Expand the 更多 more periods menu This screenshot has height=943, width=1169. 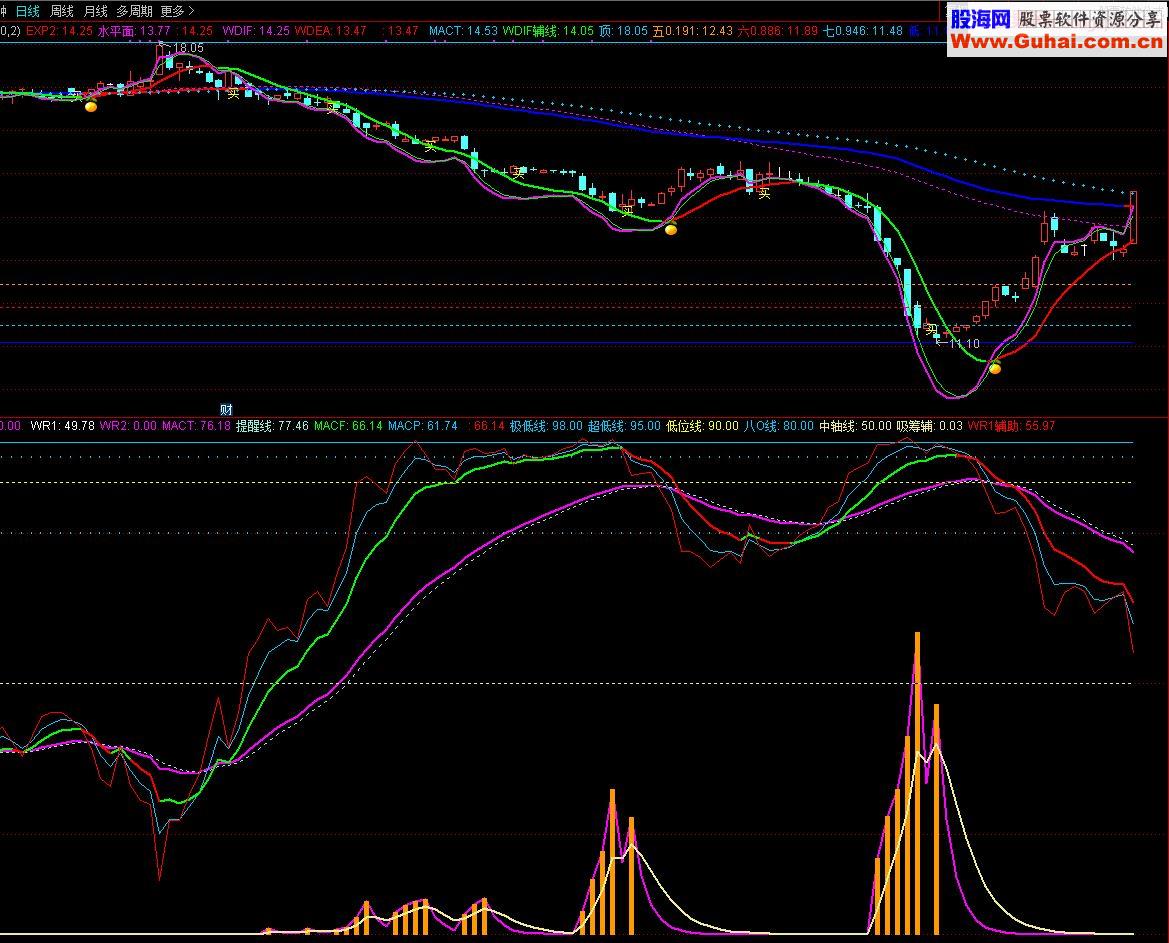(x=177, y=11)
